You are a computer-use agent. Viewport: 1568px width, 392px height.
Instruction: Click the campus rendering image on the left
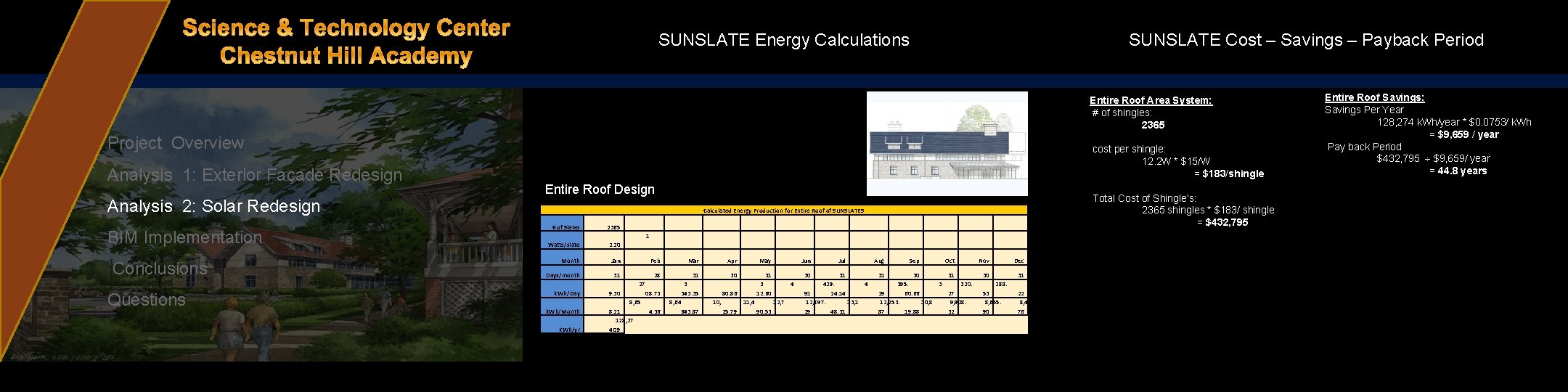click(261, 225)
